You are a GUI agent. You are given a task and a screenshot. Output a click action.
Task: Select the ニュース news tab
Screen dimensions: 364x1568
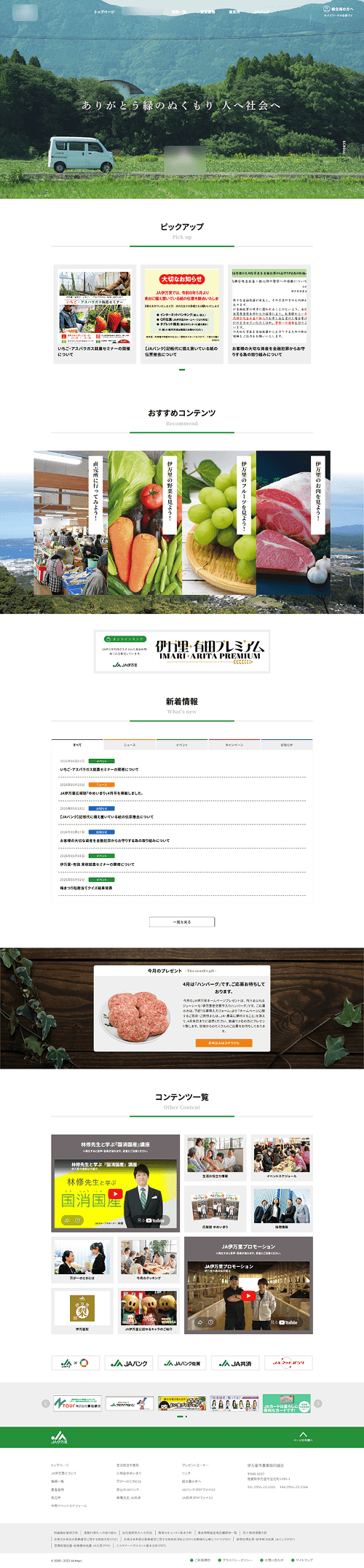coord(130,745)
